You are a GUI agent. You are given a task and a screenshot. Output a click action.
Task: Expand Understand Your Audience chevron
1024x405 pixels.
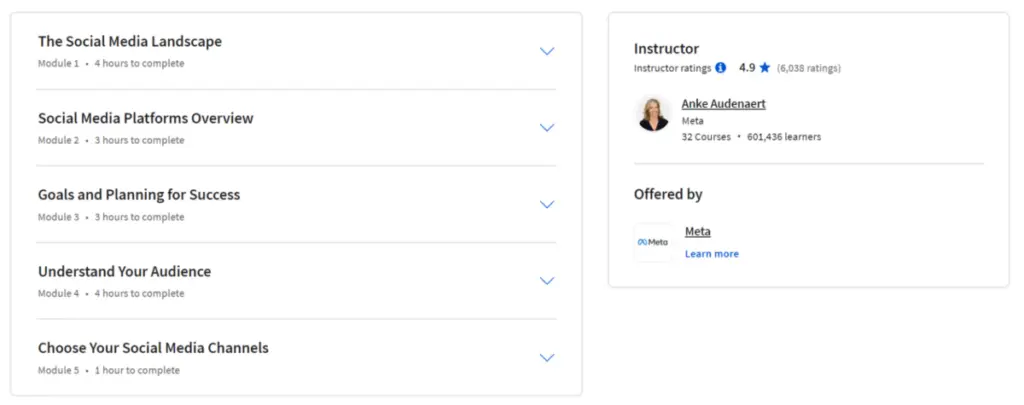point(546,281)
